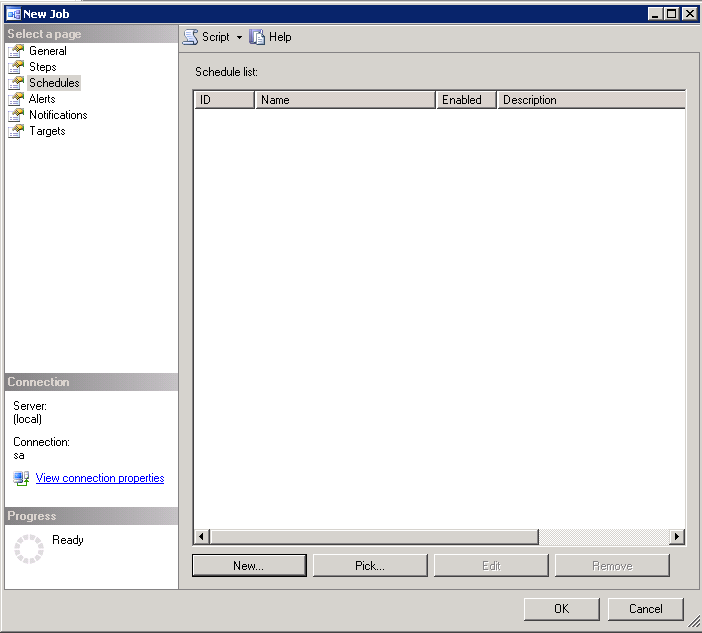Go to the Steps page
Viewport: 702px width, 633px height.
(x=43, y=67)
